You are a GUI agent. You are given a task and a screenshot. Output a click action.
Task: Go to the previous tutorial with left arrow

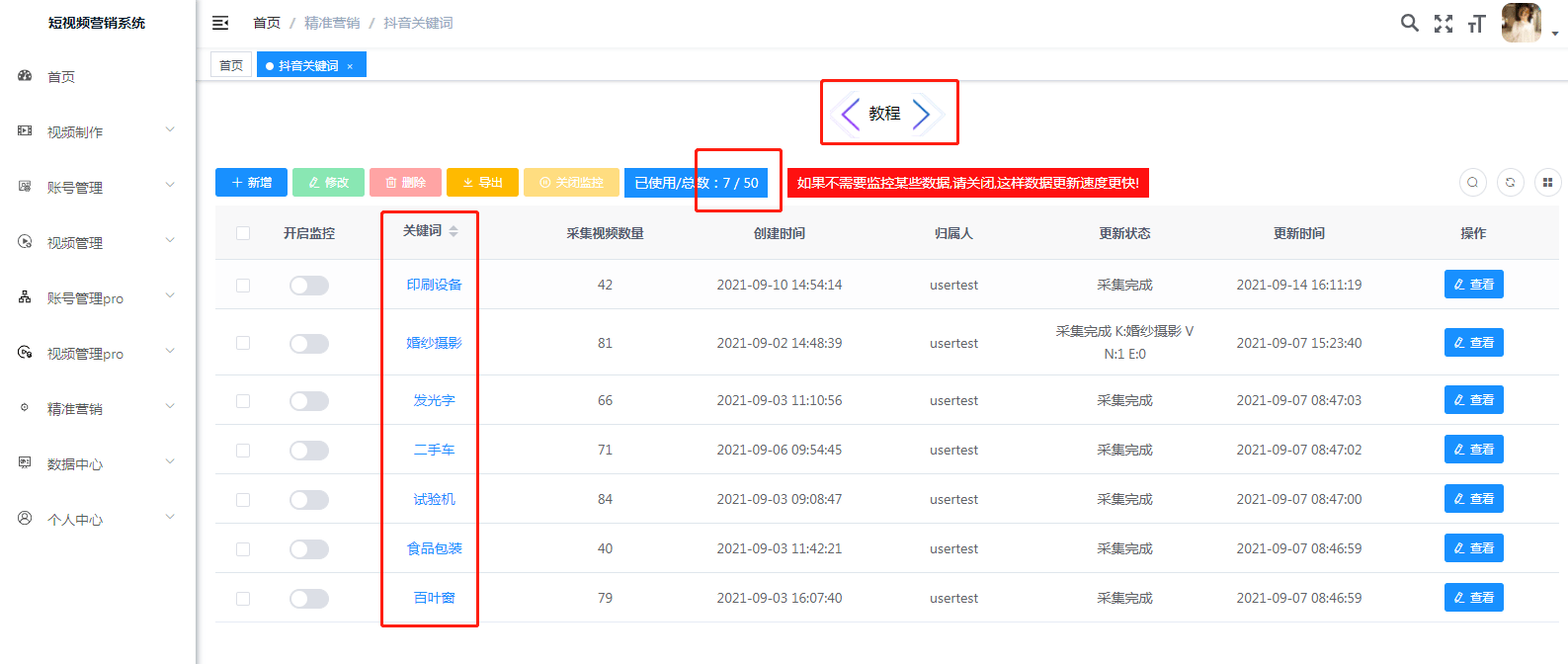coord(850,114)
